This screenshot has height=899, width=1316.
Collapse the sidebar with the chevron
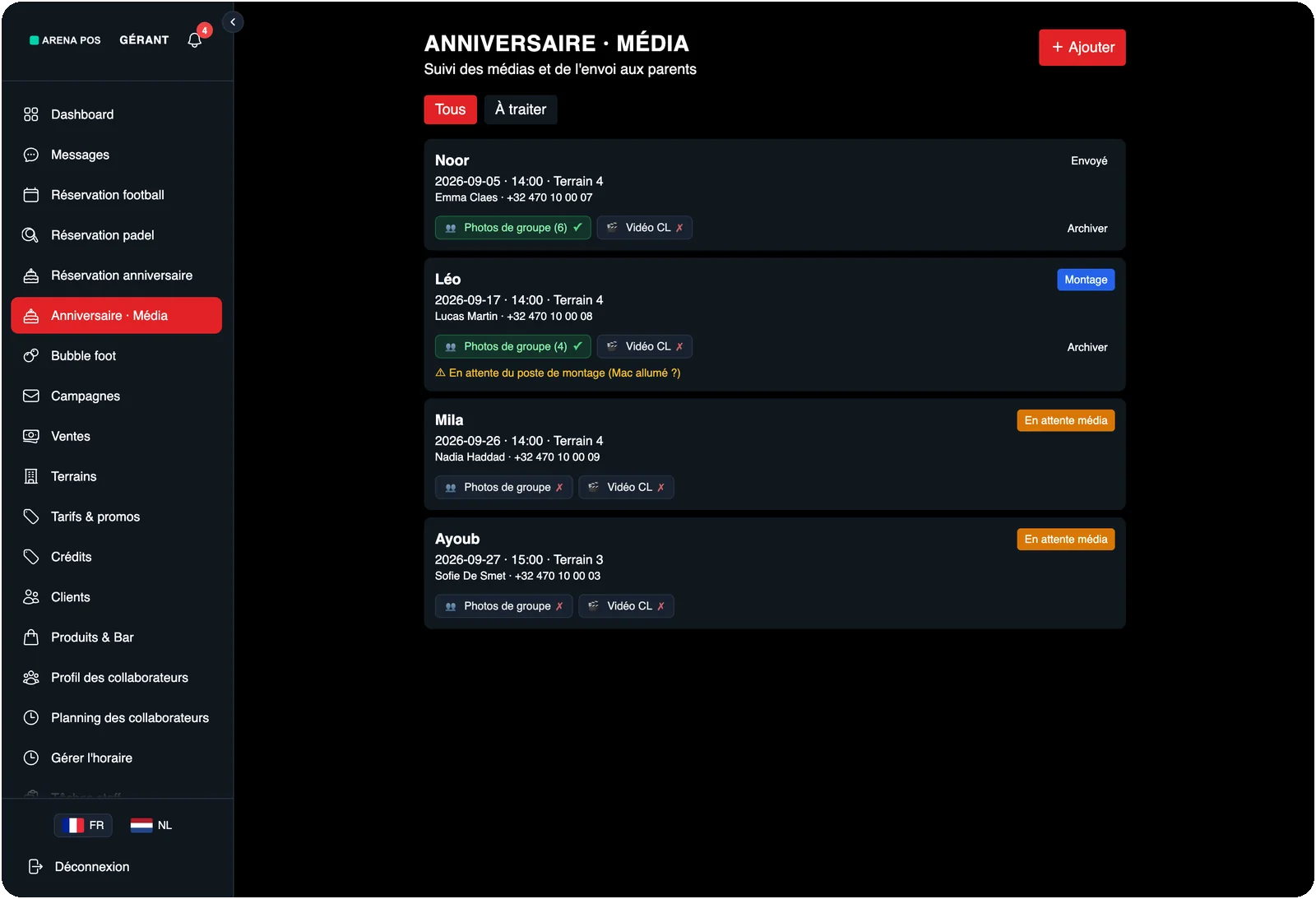point(233,22)
